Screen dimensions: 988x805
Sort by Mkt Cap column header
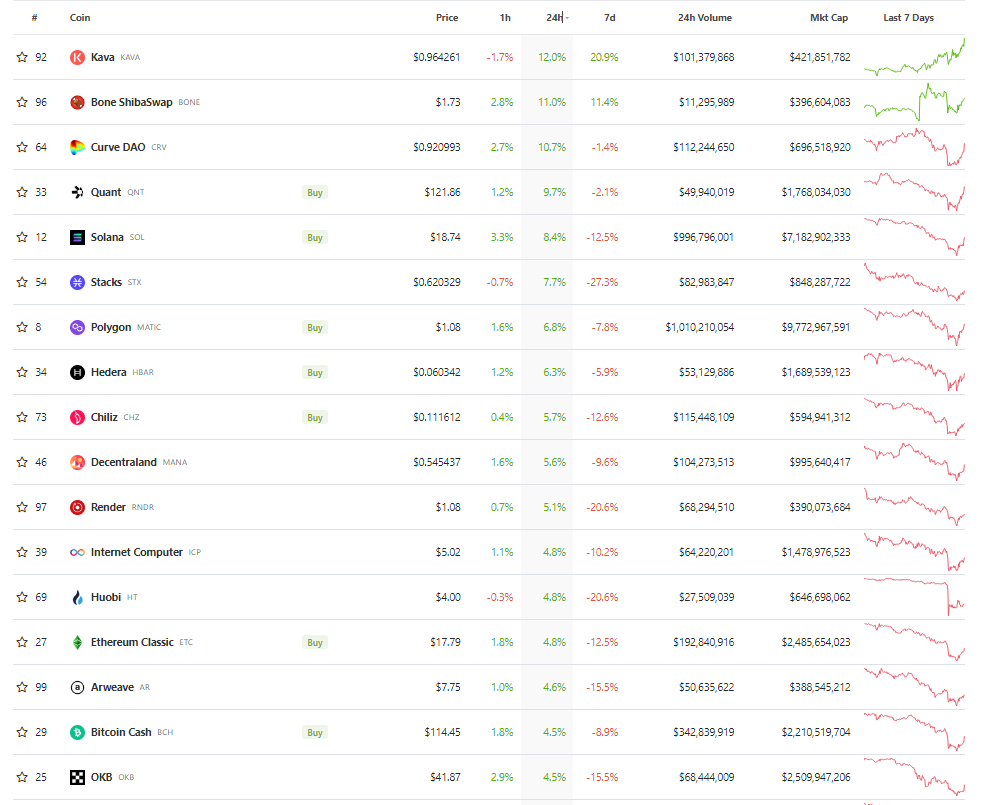pos(829,18)
